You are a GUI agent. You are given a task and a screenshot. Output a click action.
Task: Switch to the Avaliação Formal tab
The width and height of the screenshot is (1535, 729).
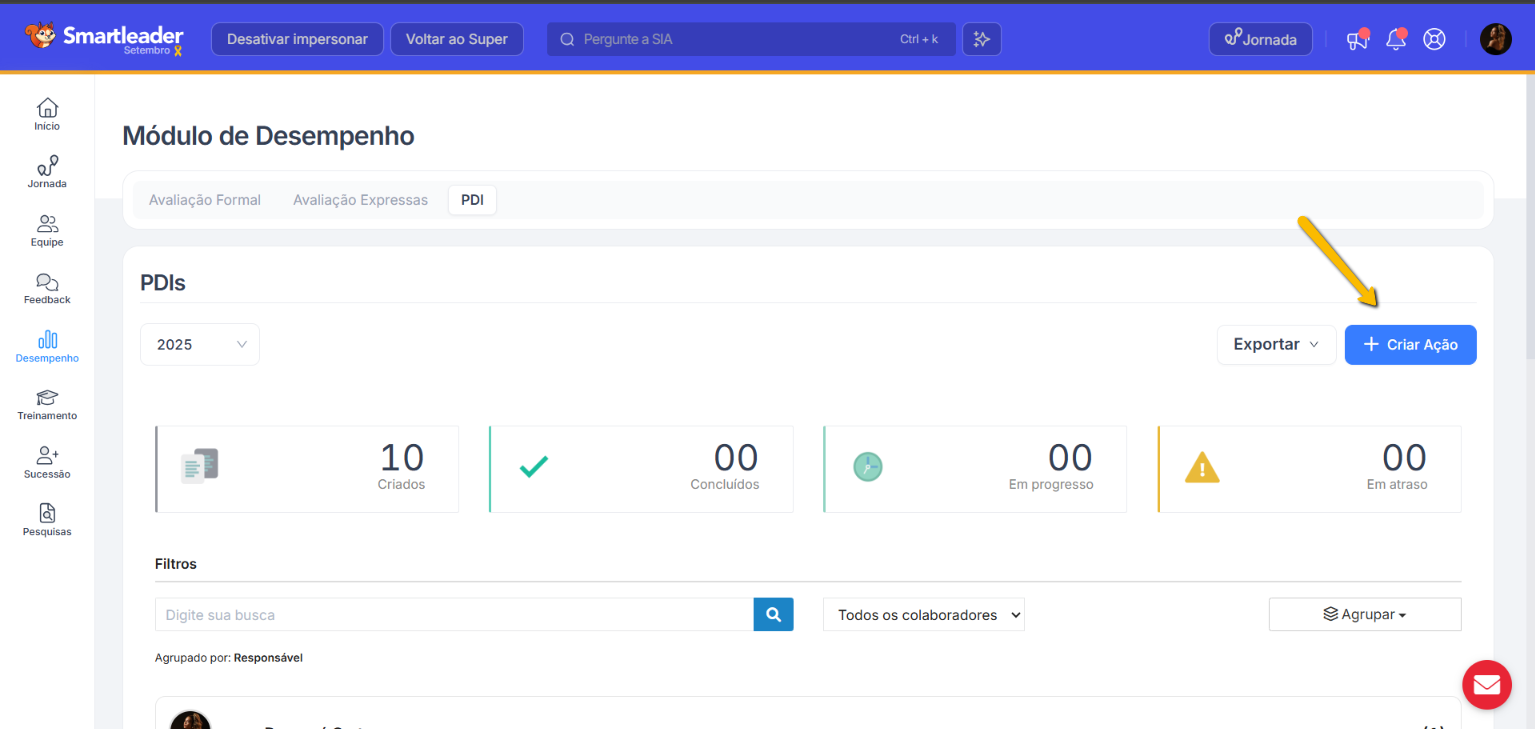205,200
